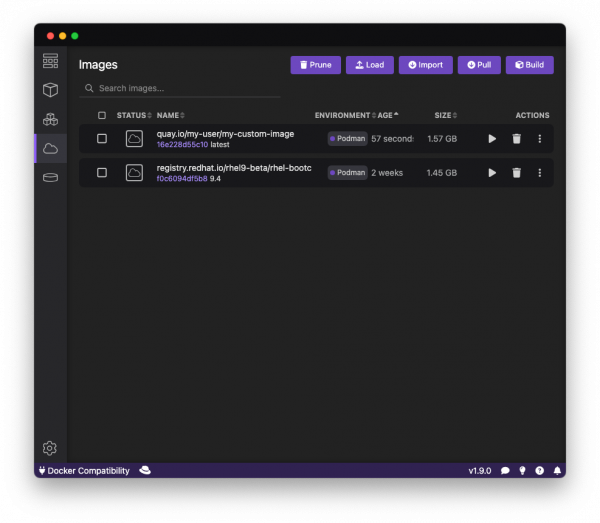Delete the rhel-bootc image
The height and width of the screenshot is (523, 600).
[x=516, y=173]
